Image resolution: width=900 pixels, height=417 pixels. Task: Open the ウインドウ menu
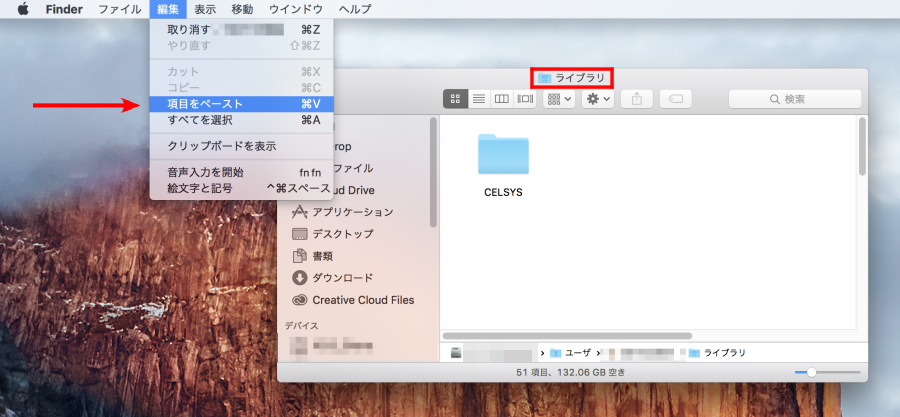pyautogui.click(x=296, y=9)
